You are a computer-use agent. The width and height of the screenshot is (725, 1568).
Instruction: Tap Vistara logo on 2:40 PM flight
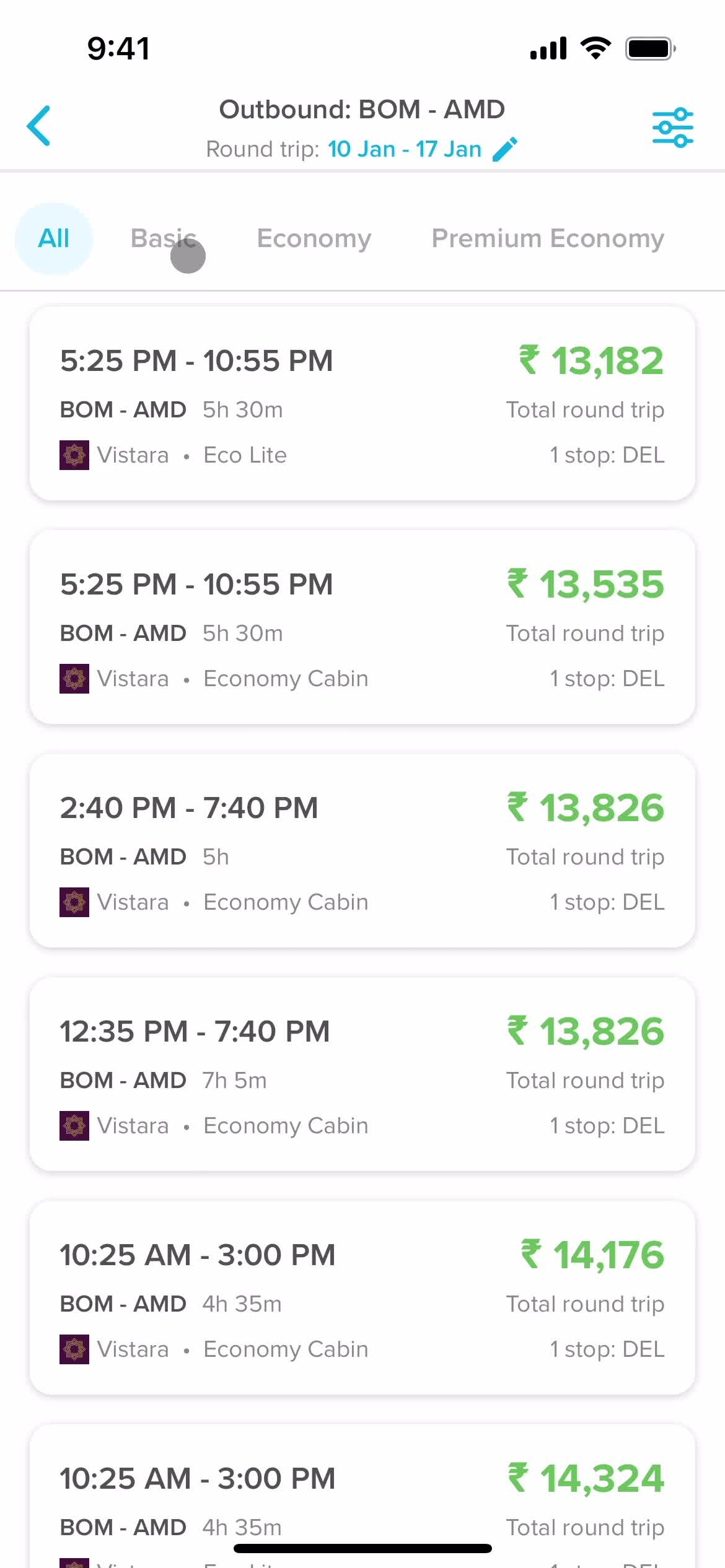[74, 902]
